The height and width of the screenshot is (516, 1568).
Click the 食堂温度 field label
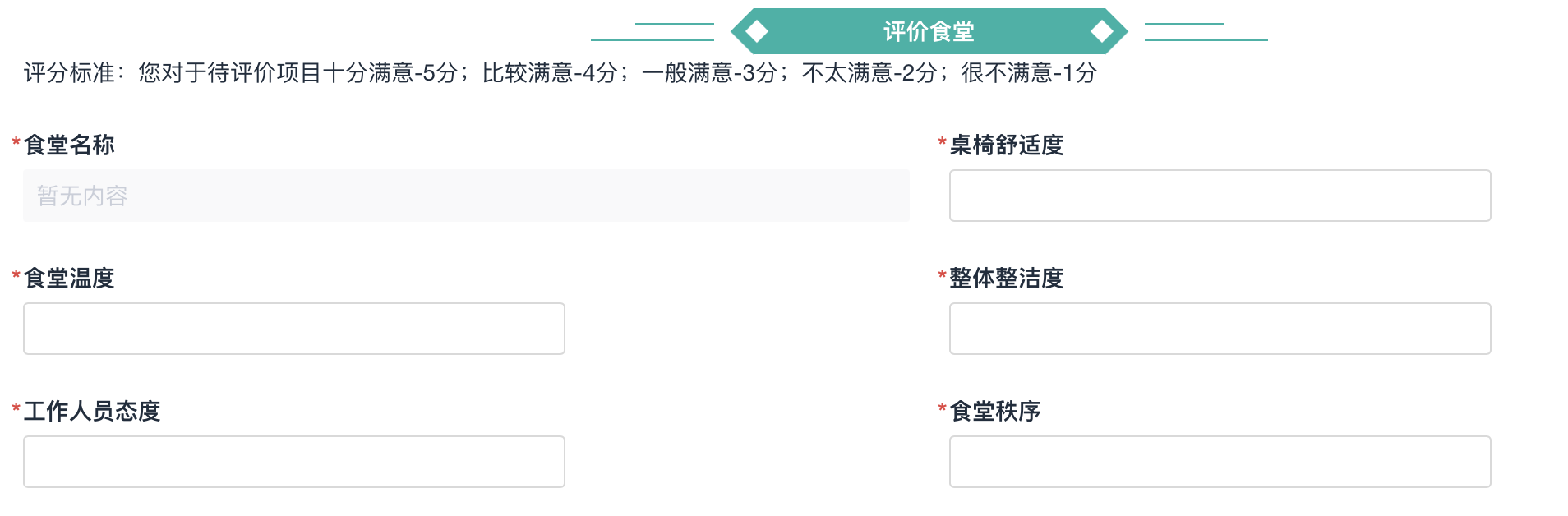(x=69, y=278)
